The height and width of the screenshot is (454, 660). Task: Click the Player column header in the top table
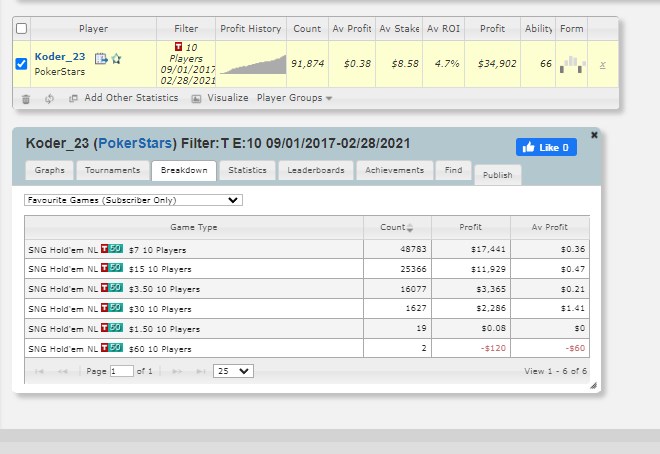pos(93,29)
